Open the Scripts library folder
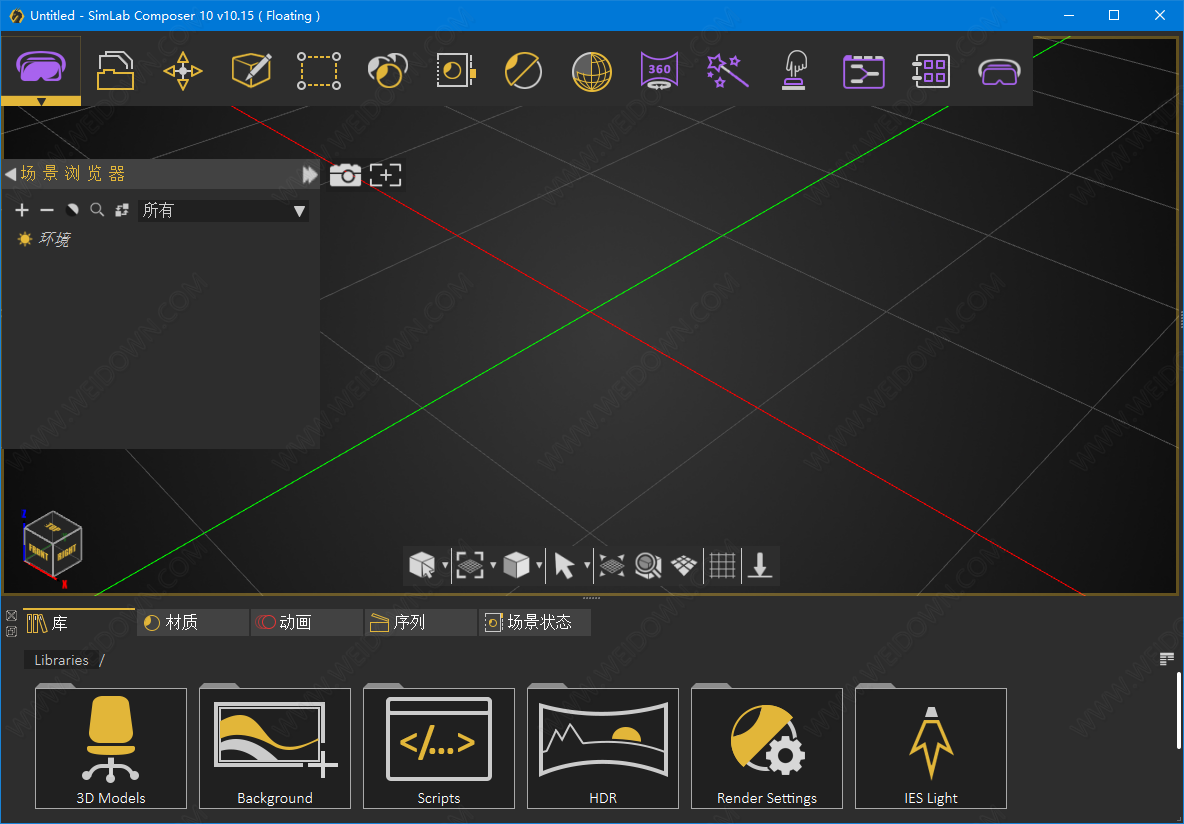 (439, 747)
